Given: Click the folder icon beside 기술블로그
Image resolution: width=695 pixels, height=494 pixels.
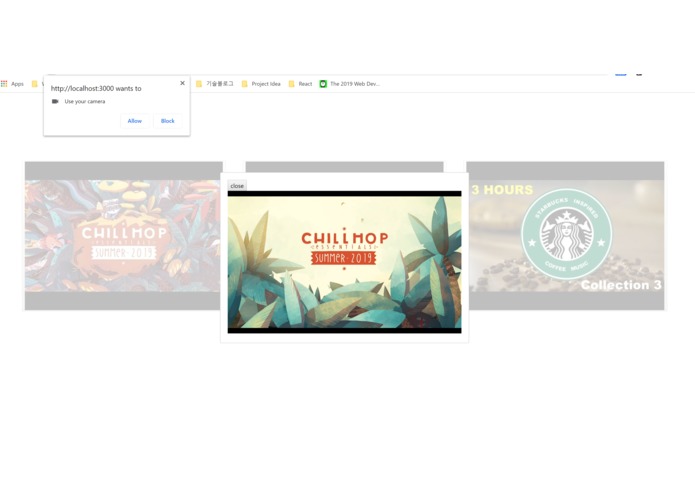Looking at the screenshot, I should (x=199, y=84).
